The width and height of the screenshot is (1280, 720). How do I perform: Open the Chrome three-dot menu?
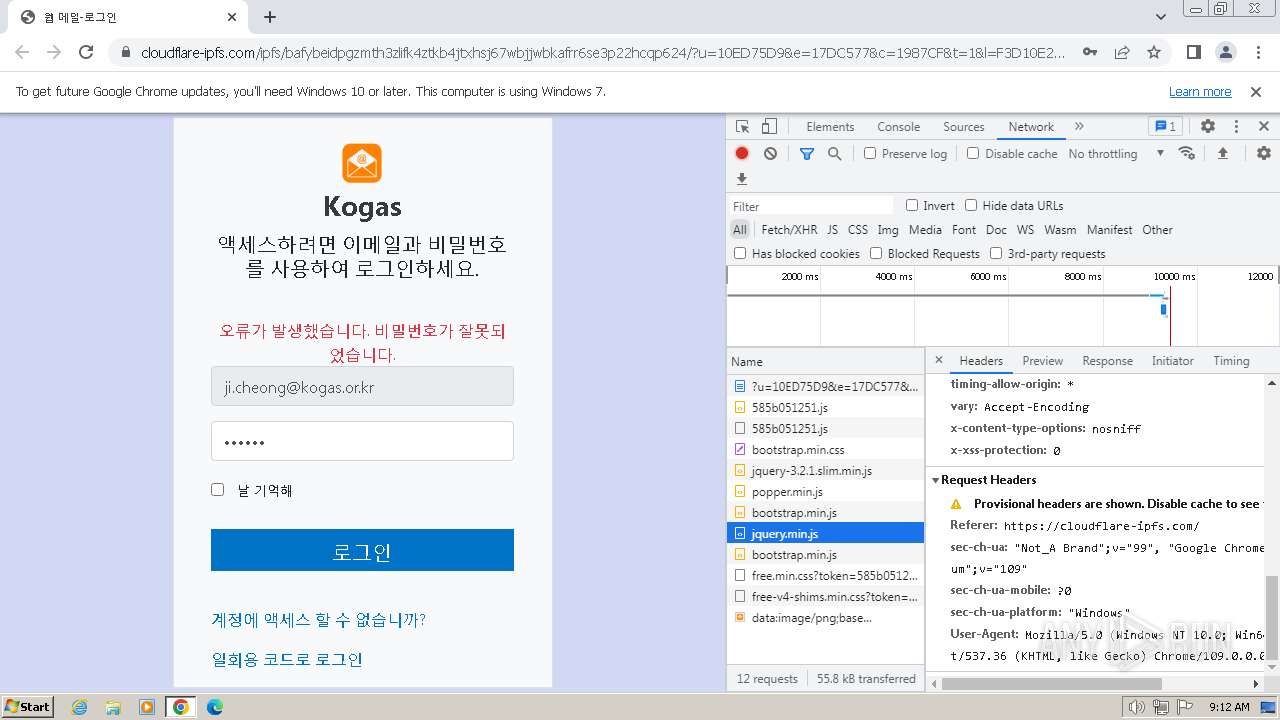point(1258,52)
